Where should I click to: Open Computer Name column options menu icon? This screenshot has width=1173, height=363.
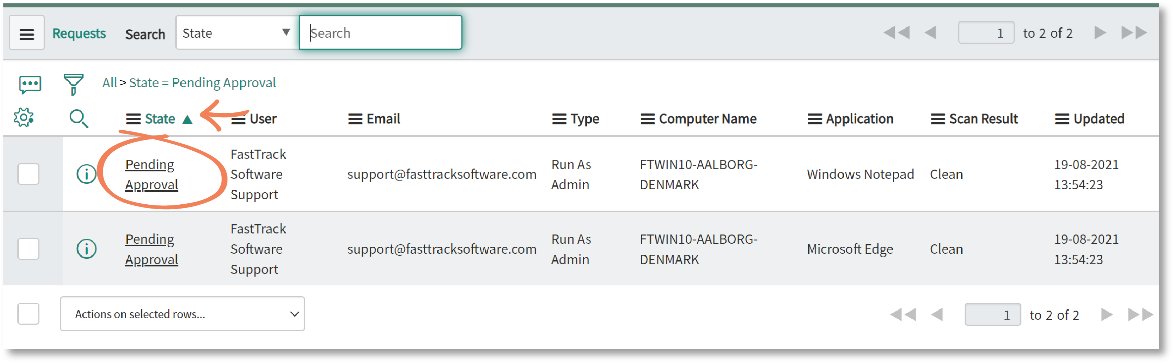648,119
